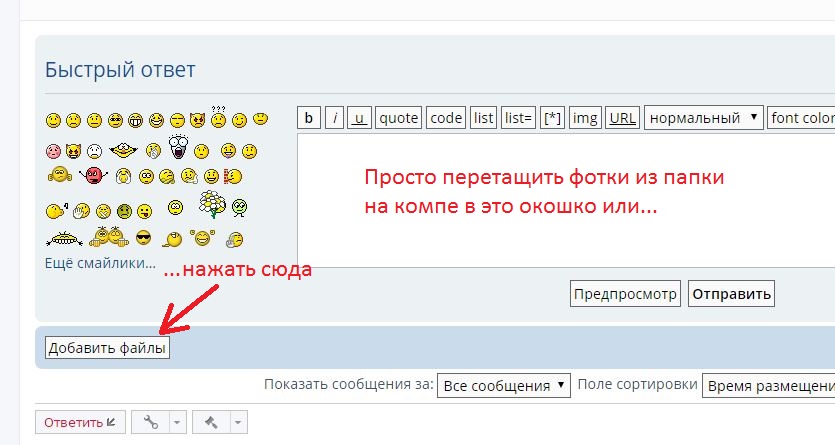
Task: Insert the wide stretched yellow smiley
Action: pyautogui.click(x=123, y=150)
